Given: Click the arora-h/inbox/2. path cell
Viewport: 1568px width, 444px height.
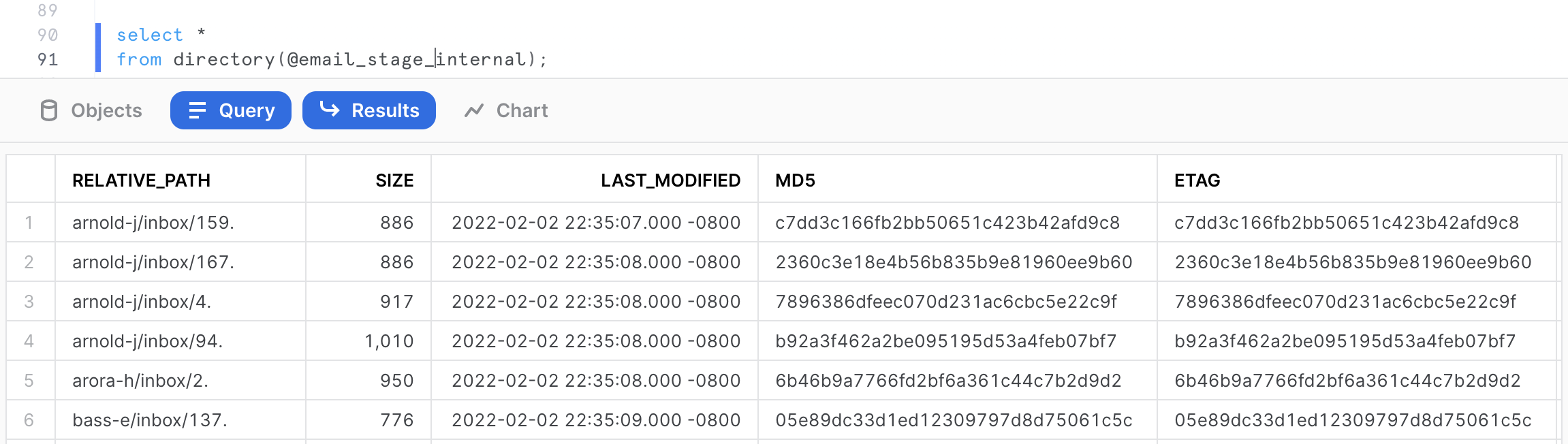Looking at the screenshot, I should click(x=140, y=381).
